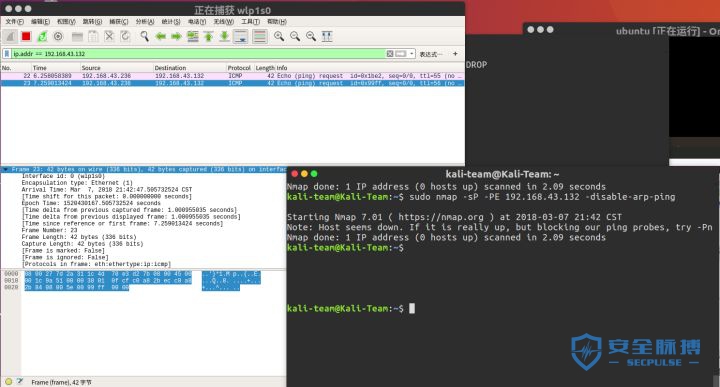This screenshot has width=720, height=387.
Task: Select the 'Arrival Time' detail line
Action: click(x=107, y=190)
